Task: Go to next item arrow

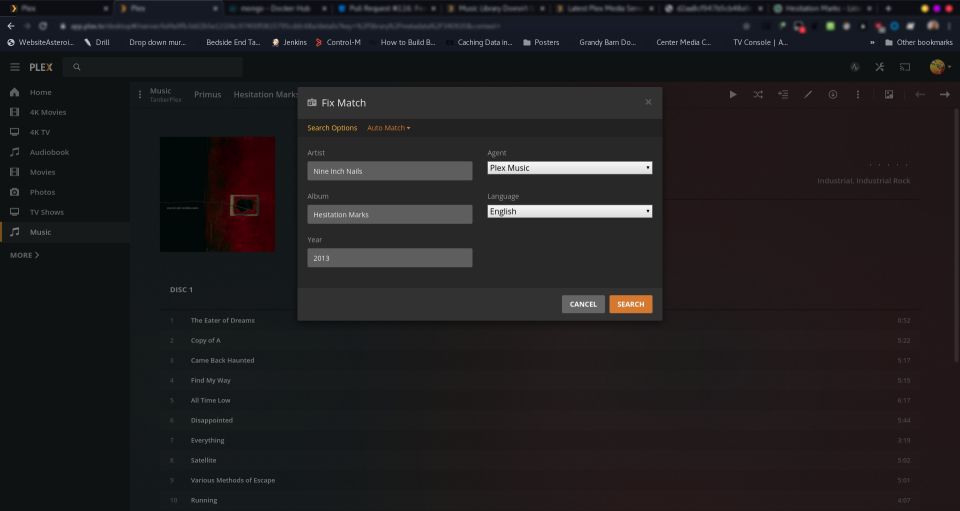Action: (x=945, y=94)
